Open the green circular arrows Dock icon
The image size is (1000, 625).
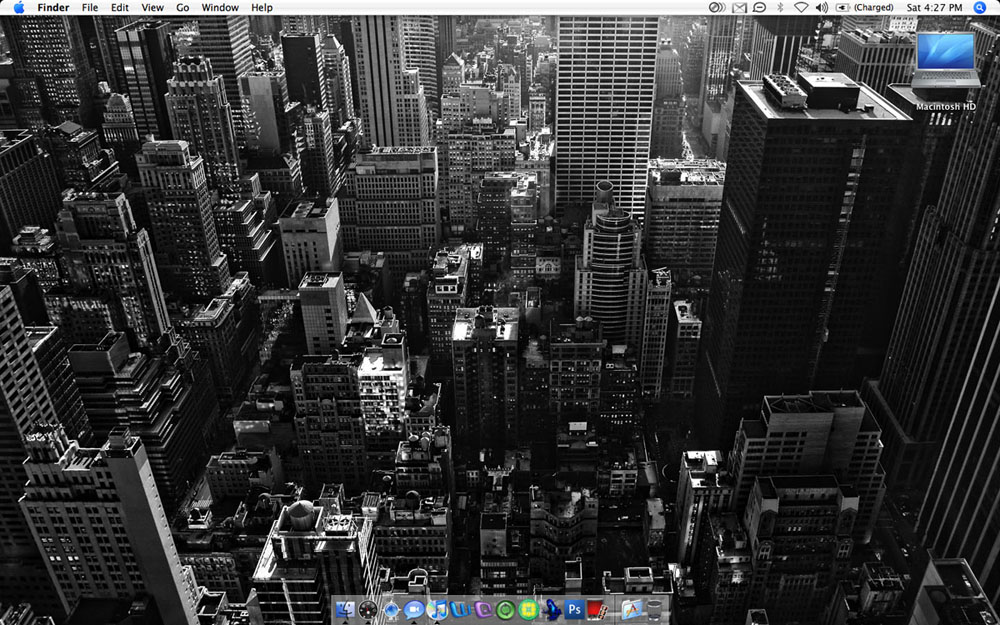pos(506,610)
